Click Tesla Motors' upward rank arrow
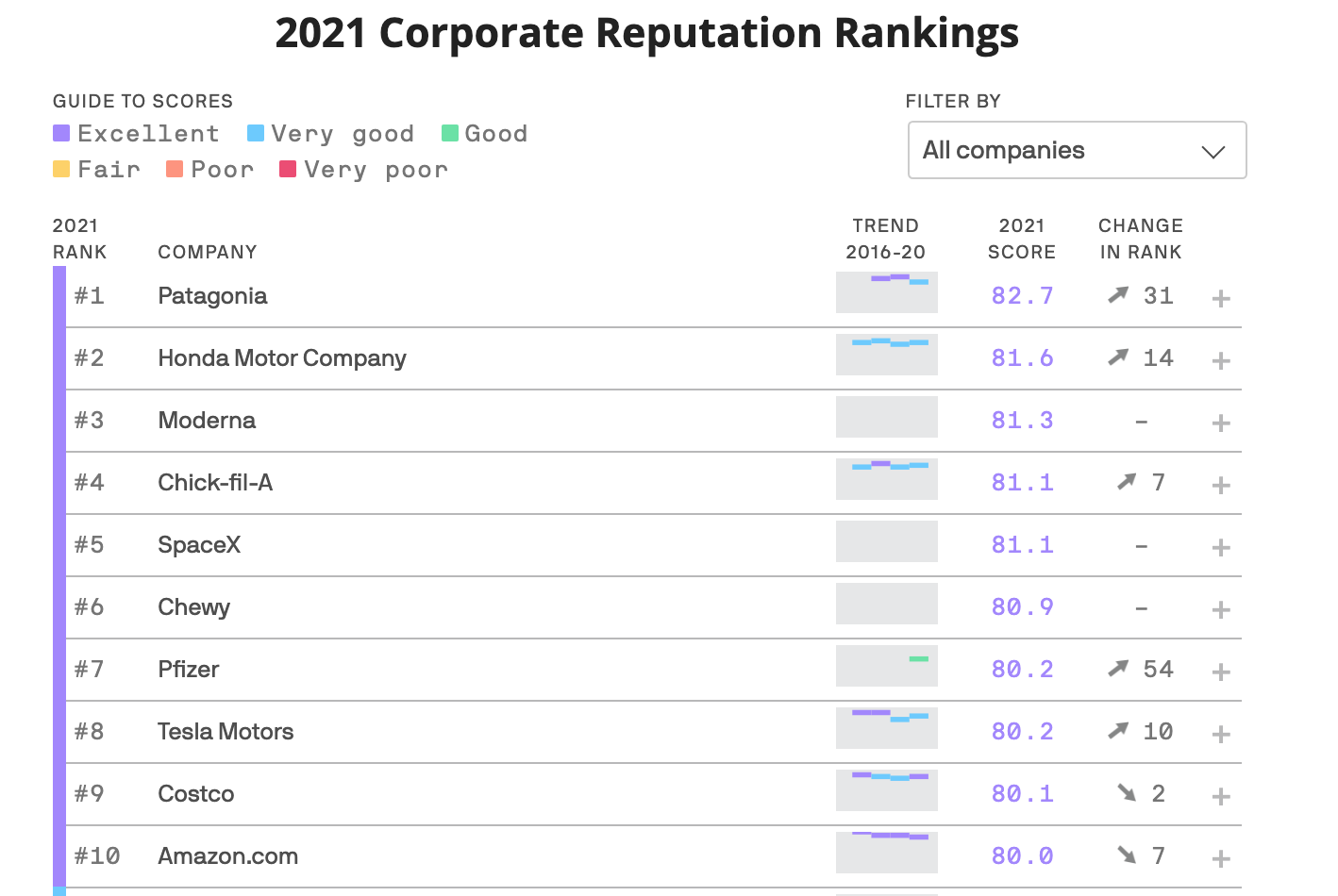The image size is (1338, 896). [1116, 729]
